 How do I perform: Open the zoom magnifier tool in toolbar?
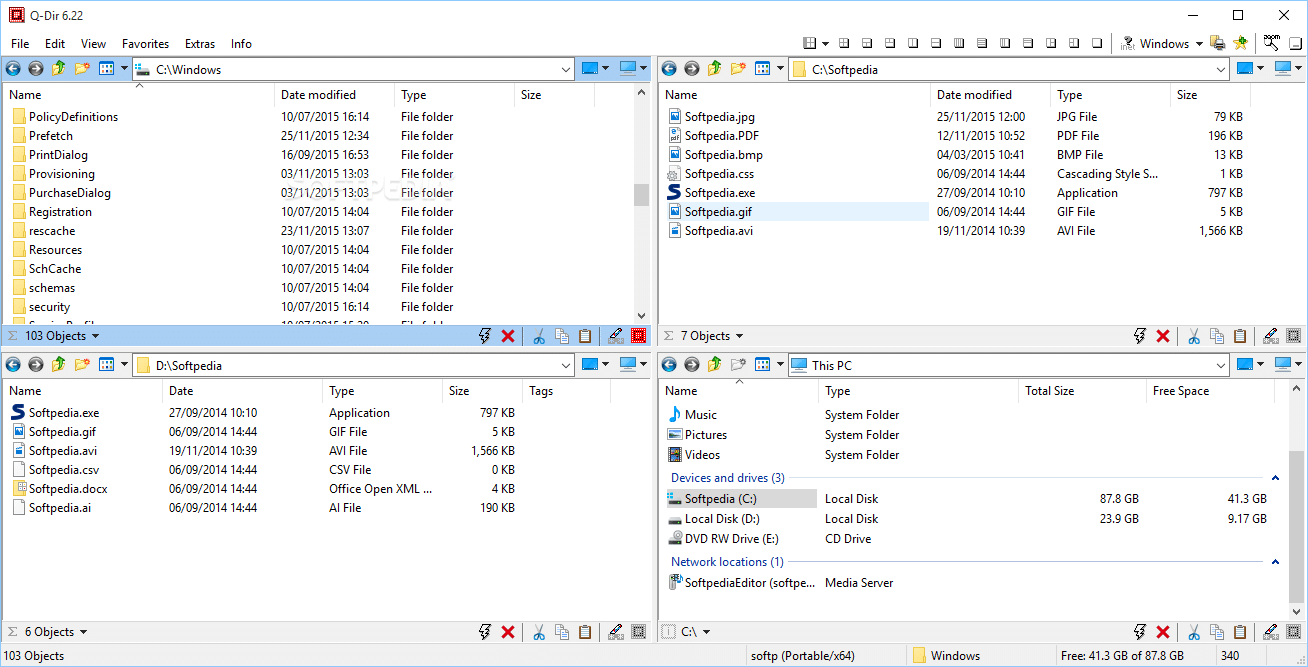point(1272,43)
